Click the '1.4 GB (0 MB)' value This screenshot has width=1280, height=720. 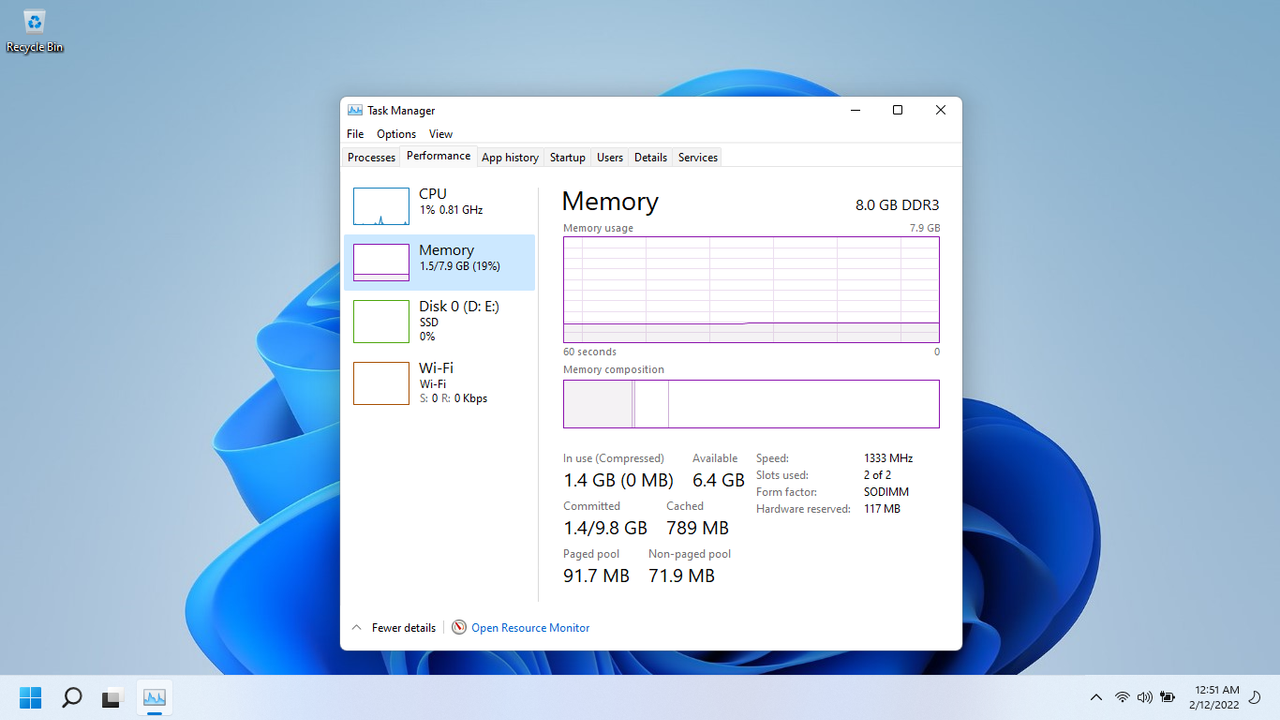point(618,480)
